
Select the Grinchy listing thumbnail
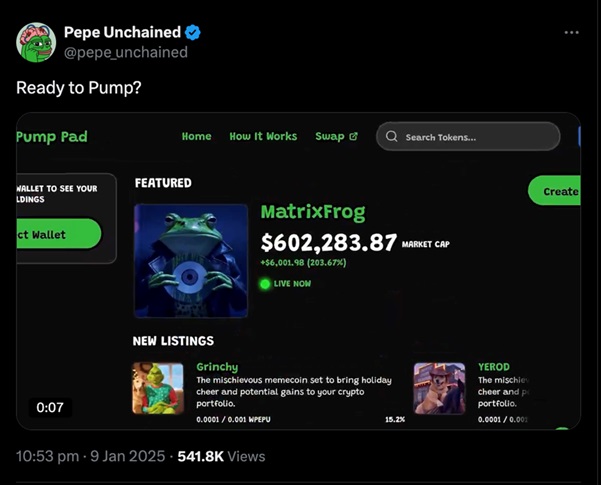coord(158,388)
